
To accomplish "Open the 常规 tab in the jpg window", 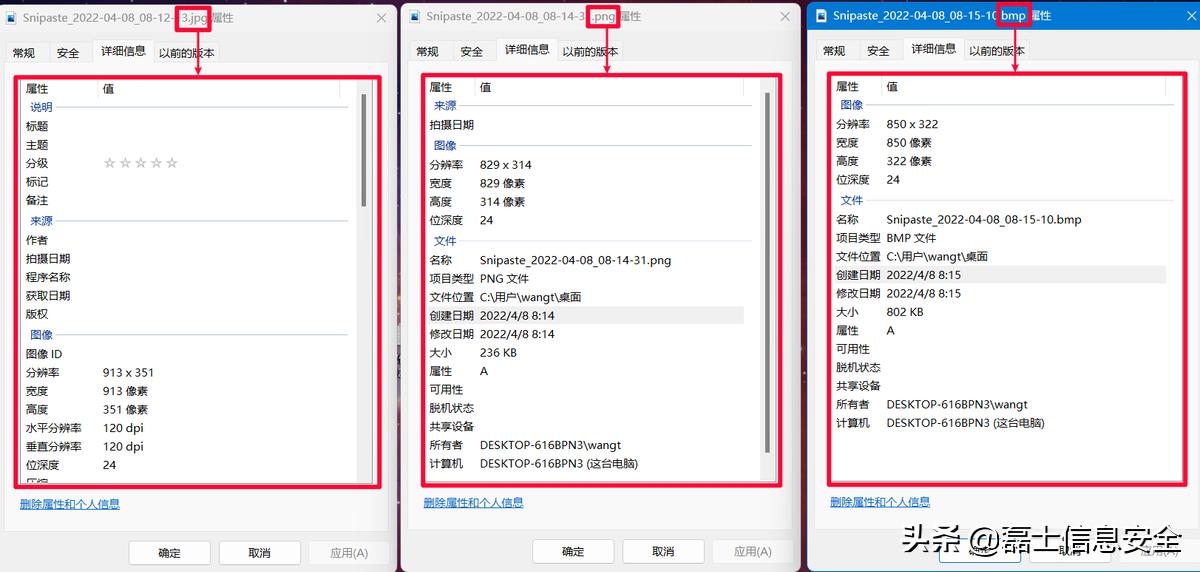I will click(23, 53).
